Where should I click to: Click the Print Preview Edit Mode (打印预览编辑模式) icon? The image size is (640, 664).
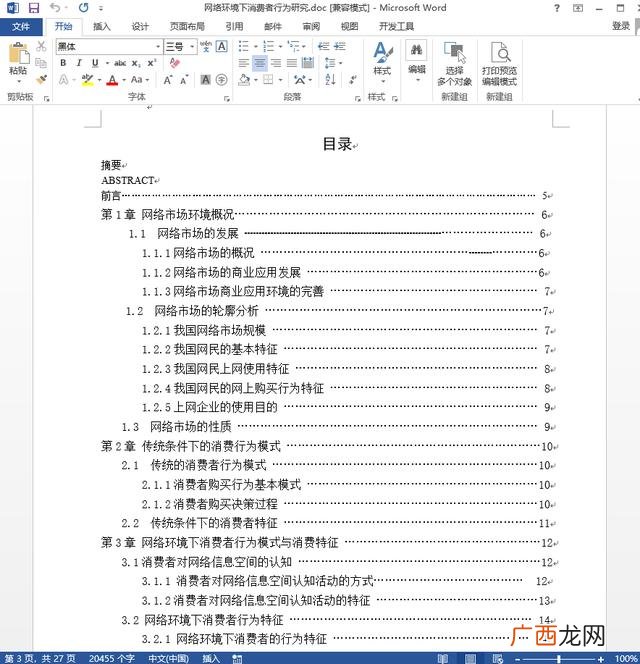(x=500, y=64)
